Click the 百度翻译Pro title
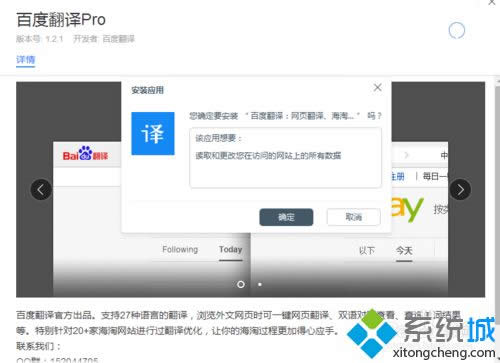 click(x=61, y=20)
